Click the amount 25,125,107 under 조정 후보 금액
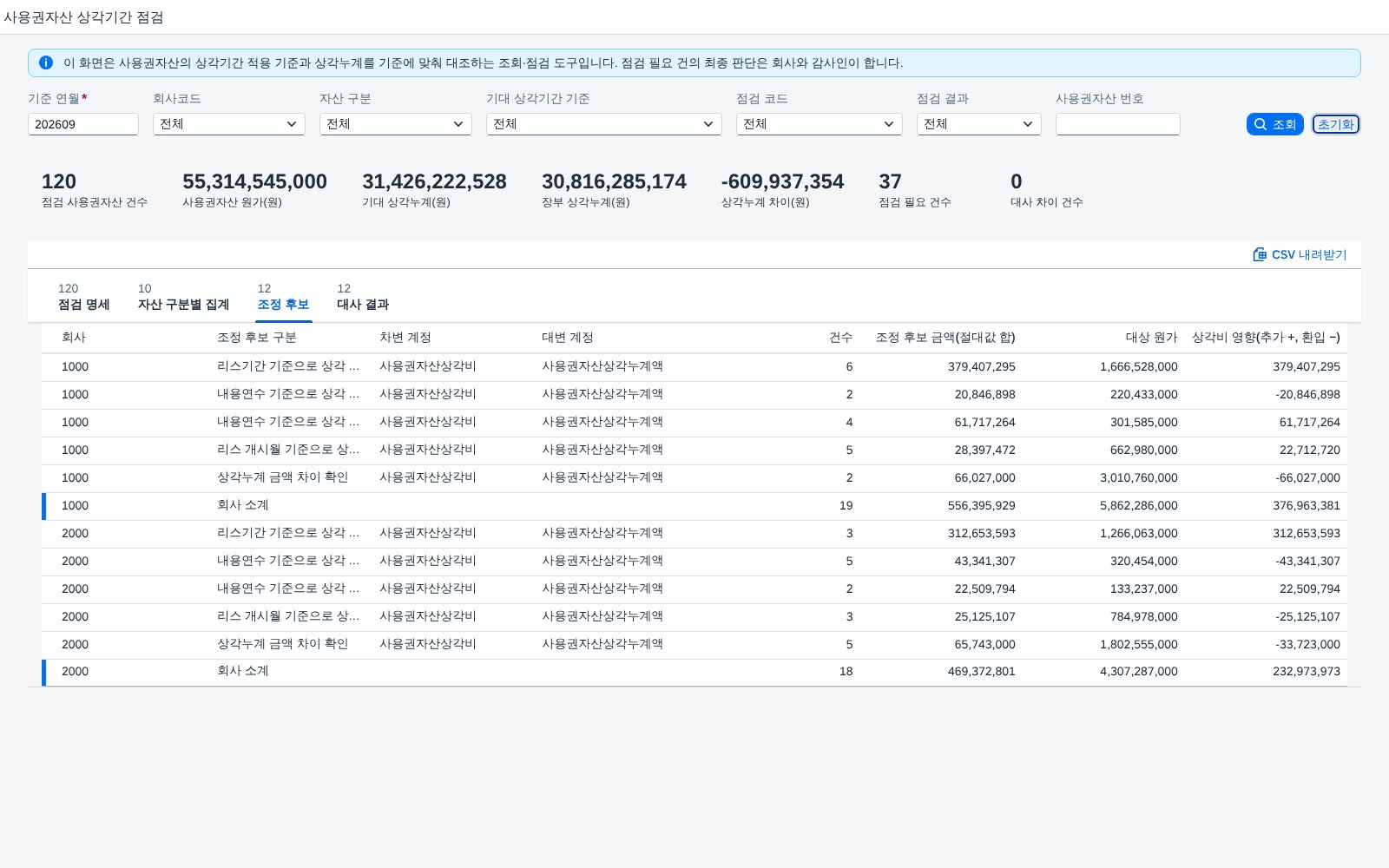Viewport: 1389px width, 868px height. pos(985,616)
